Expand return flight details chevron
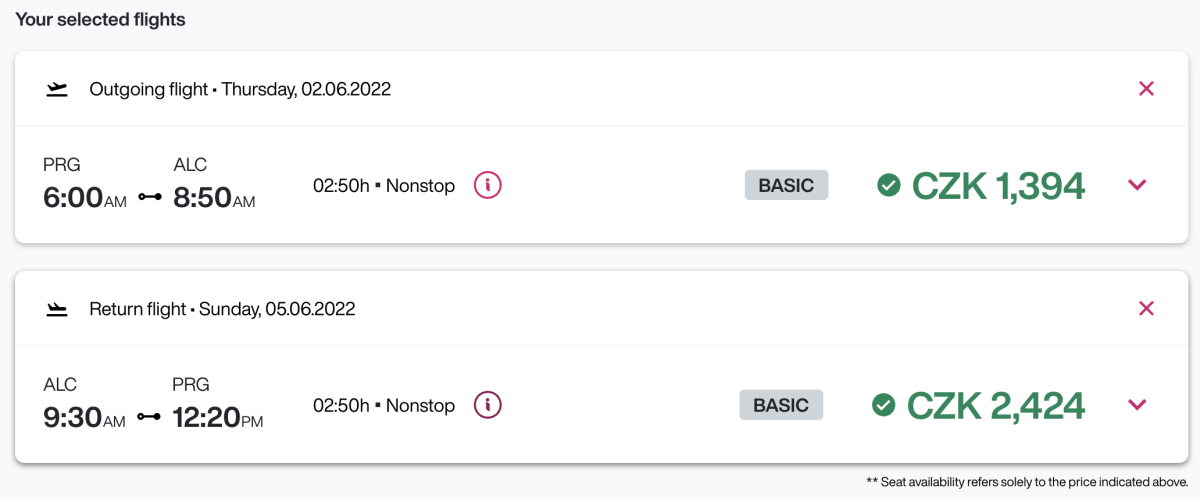This screenshot has width=1200, height=499. [x=1137, y=405]
